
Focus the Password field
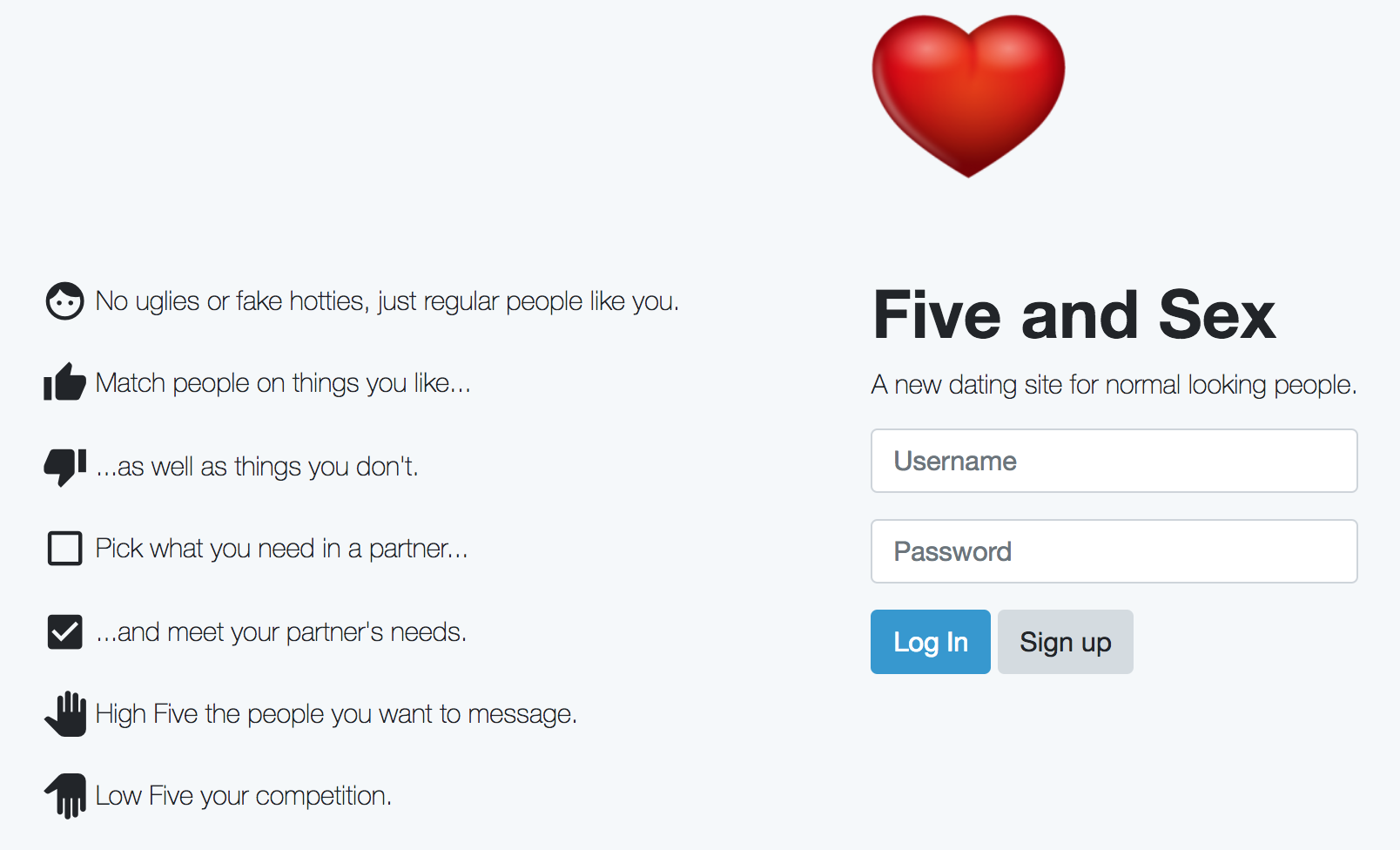[1114, 551]
